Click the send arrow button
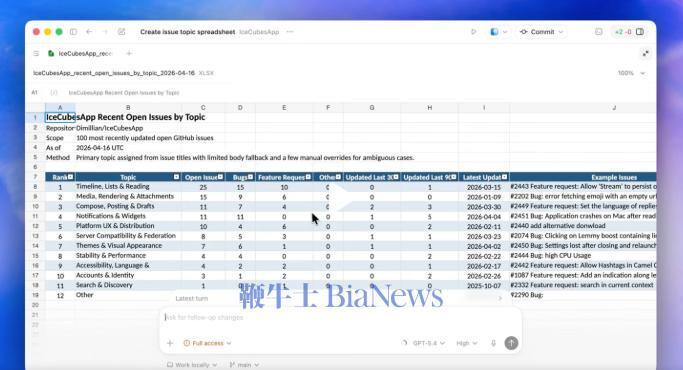The width and height of the screenshot is (683, 370). (511, 343)
